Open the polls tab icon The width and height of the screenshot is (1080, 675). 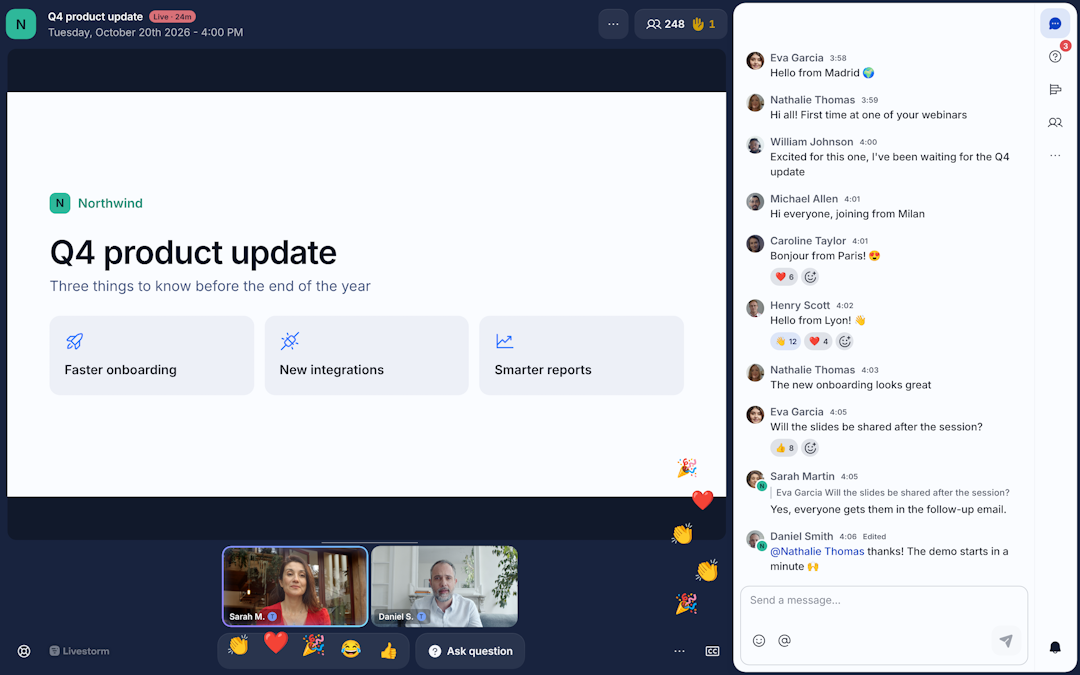coord(1055,90)
